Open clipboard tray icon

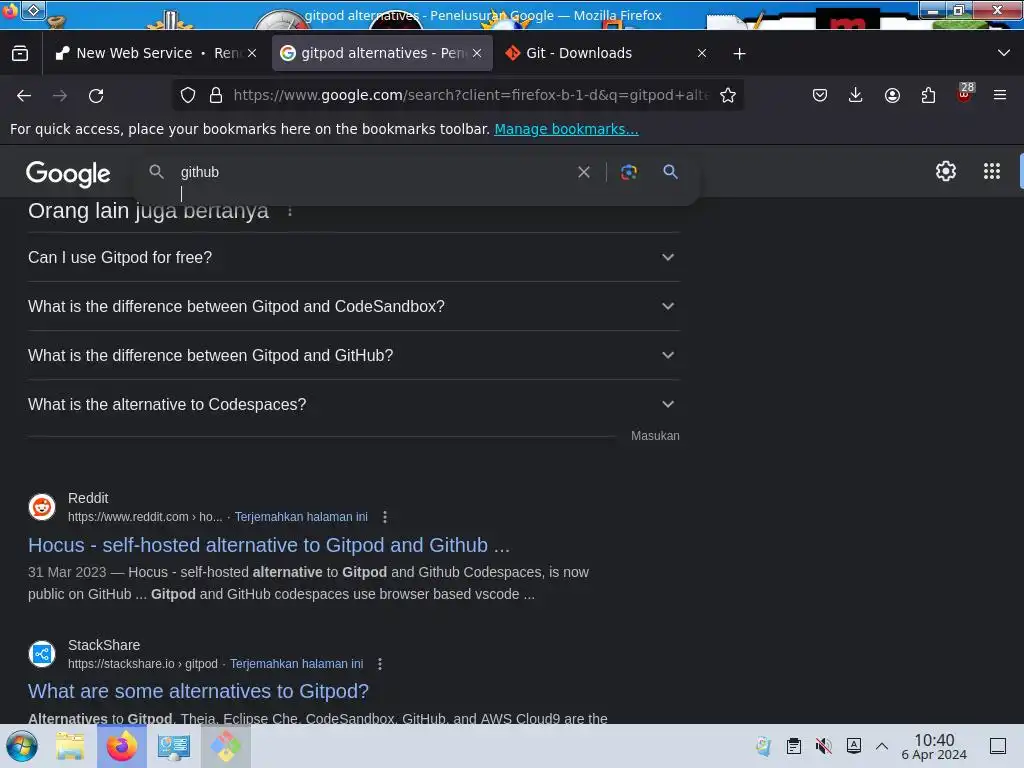click(x=793, y=746)
